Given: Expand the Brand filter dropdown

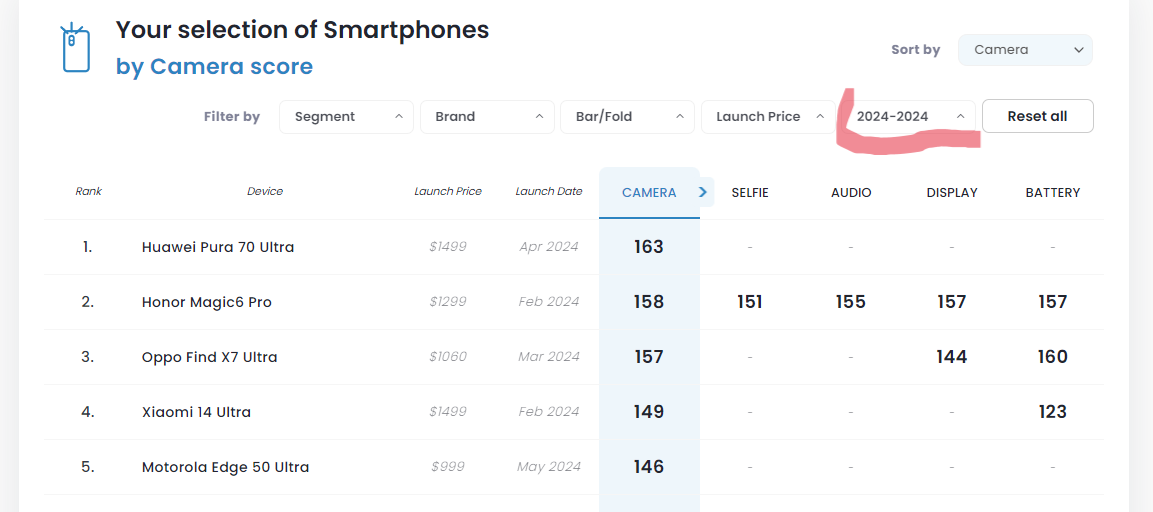Looking at the screenshot, I should click(487, 117).
